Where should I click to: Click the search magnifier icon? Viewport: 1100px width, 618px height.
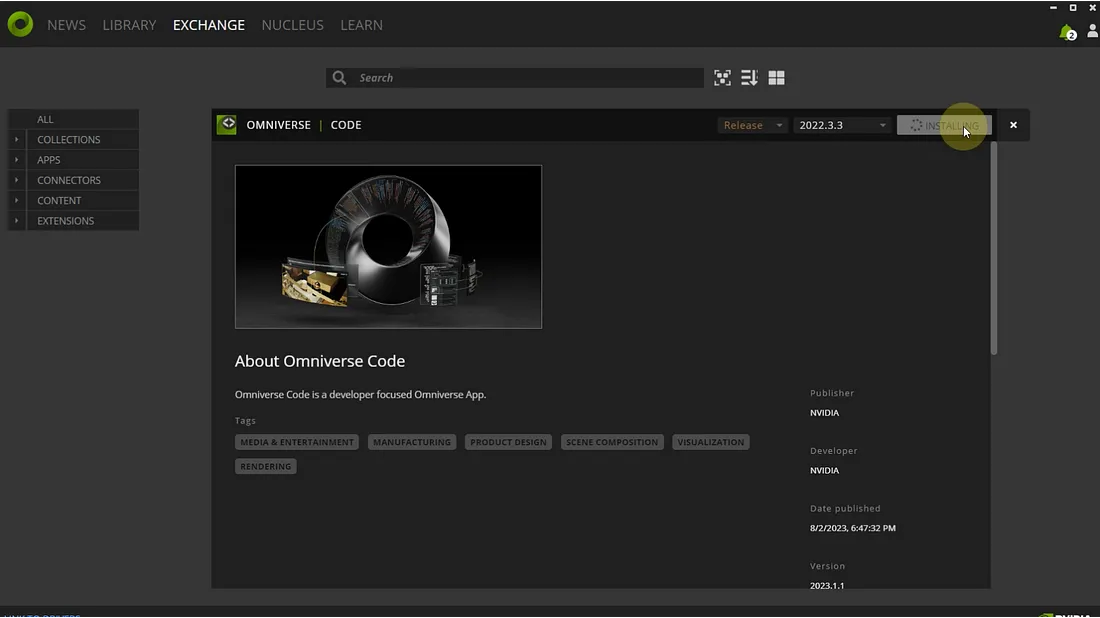(x=340, y=78)
